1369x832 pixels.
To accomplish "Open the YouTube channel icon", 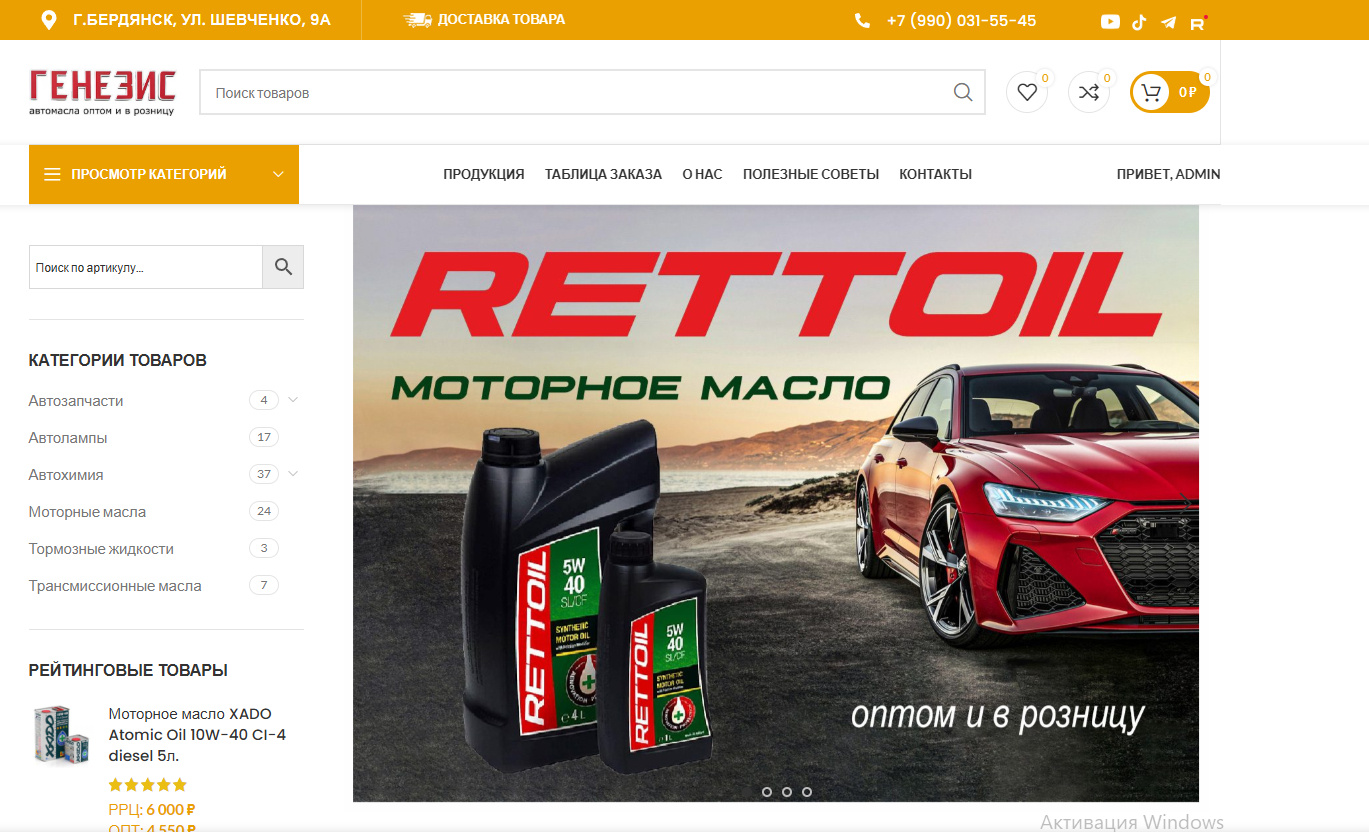I will pos(1110,22).
